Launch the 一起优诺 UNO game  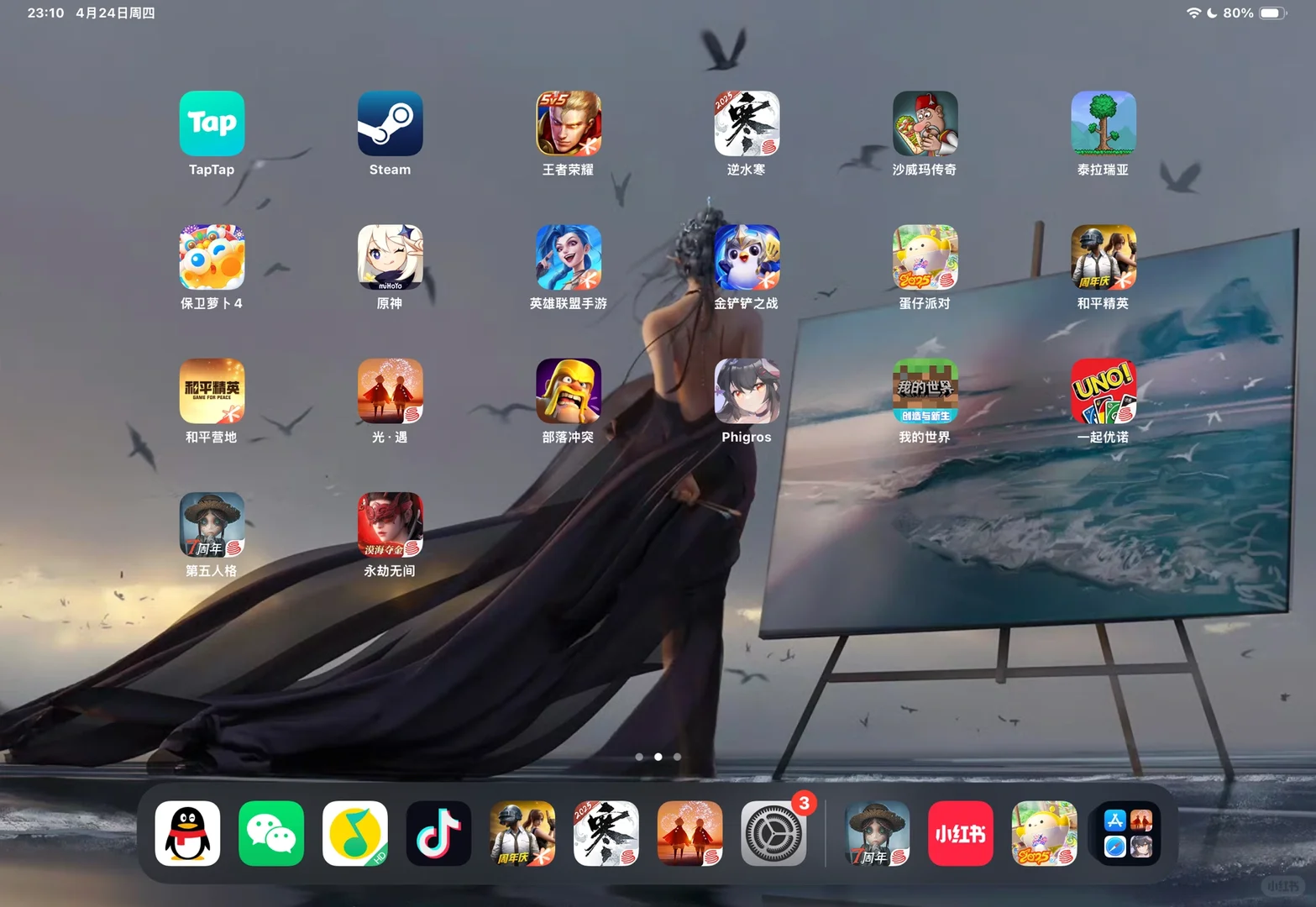(x=1104, y=391)
